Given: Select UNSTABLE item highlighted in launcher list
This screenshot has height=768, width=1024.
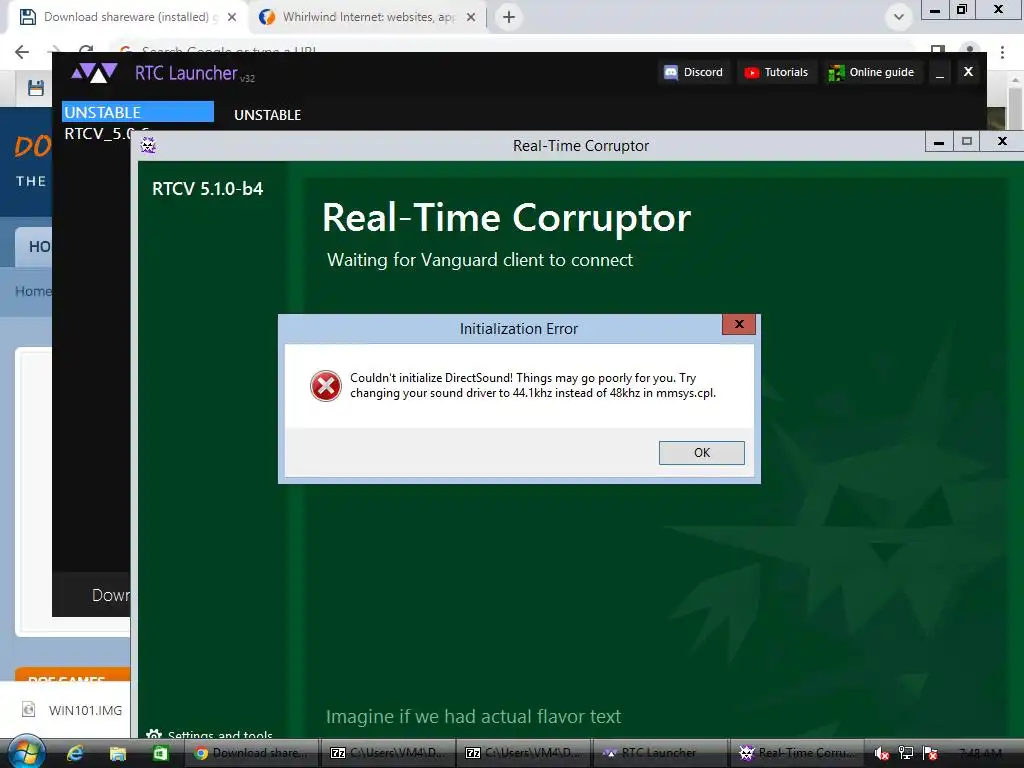Looking at the screenshot, I should pos(138,112).
